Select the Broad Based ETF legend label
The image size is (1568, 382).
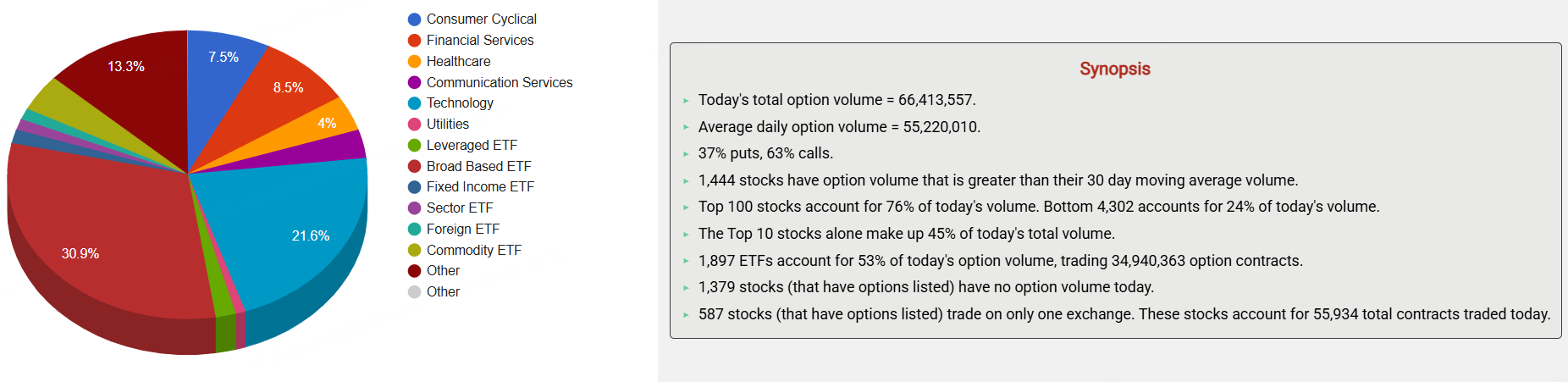point(478,167)
